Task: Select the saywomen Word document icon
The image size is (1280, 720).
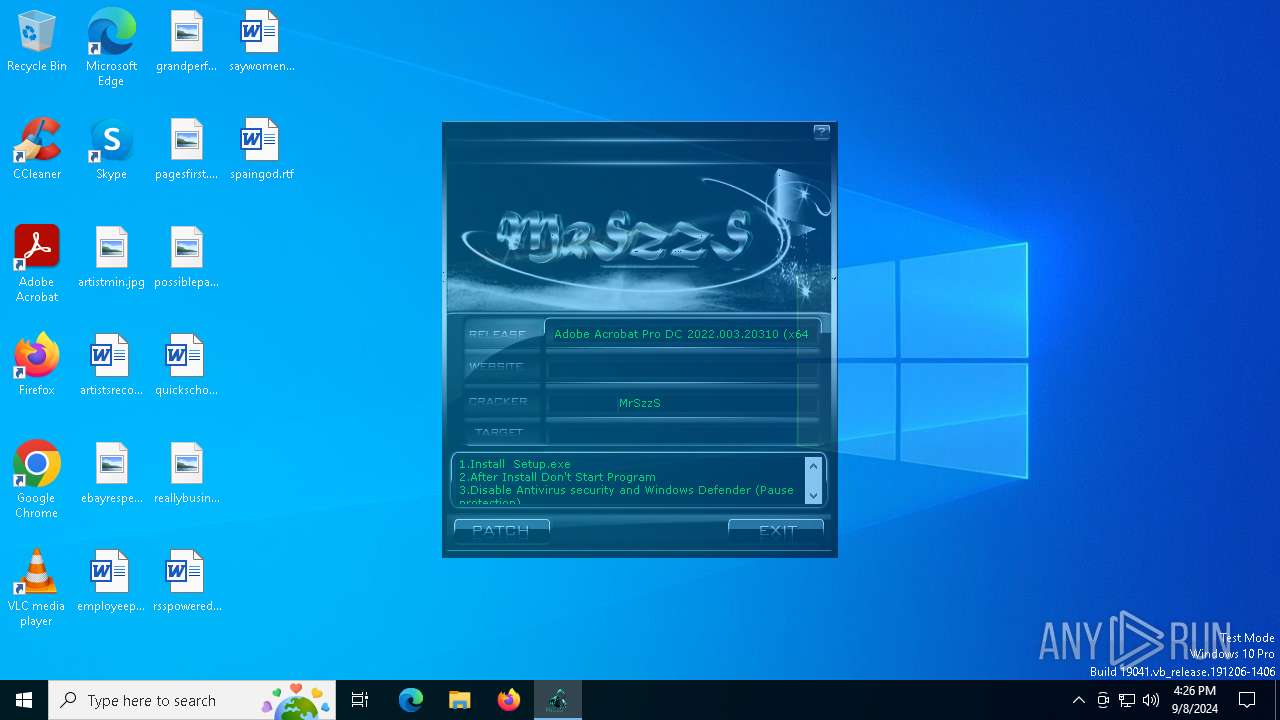Action: coord(261,42)
